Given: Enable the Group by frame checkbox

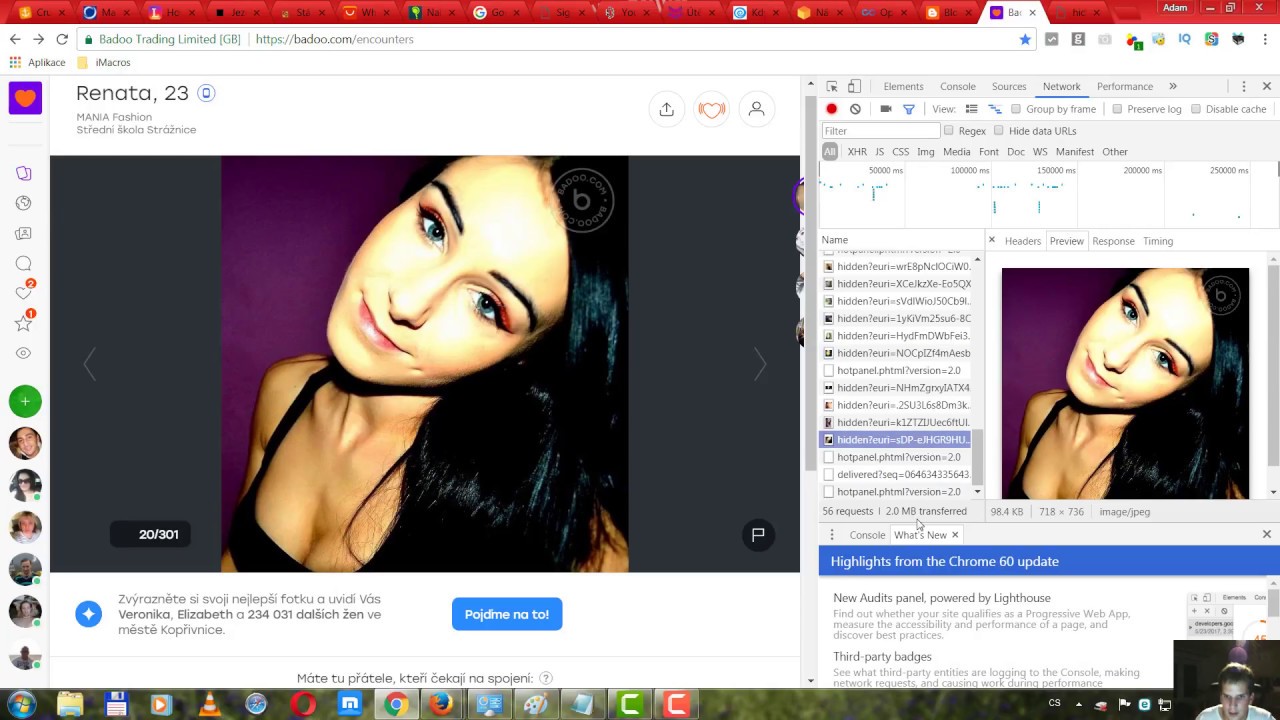Looking at the screenshot, I should 1016,109.
